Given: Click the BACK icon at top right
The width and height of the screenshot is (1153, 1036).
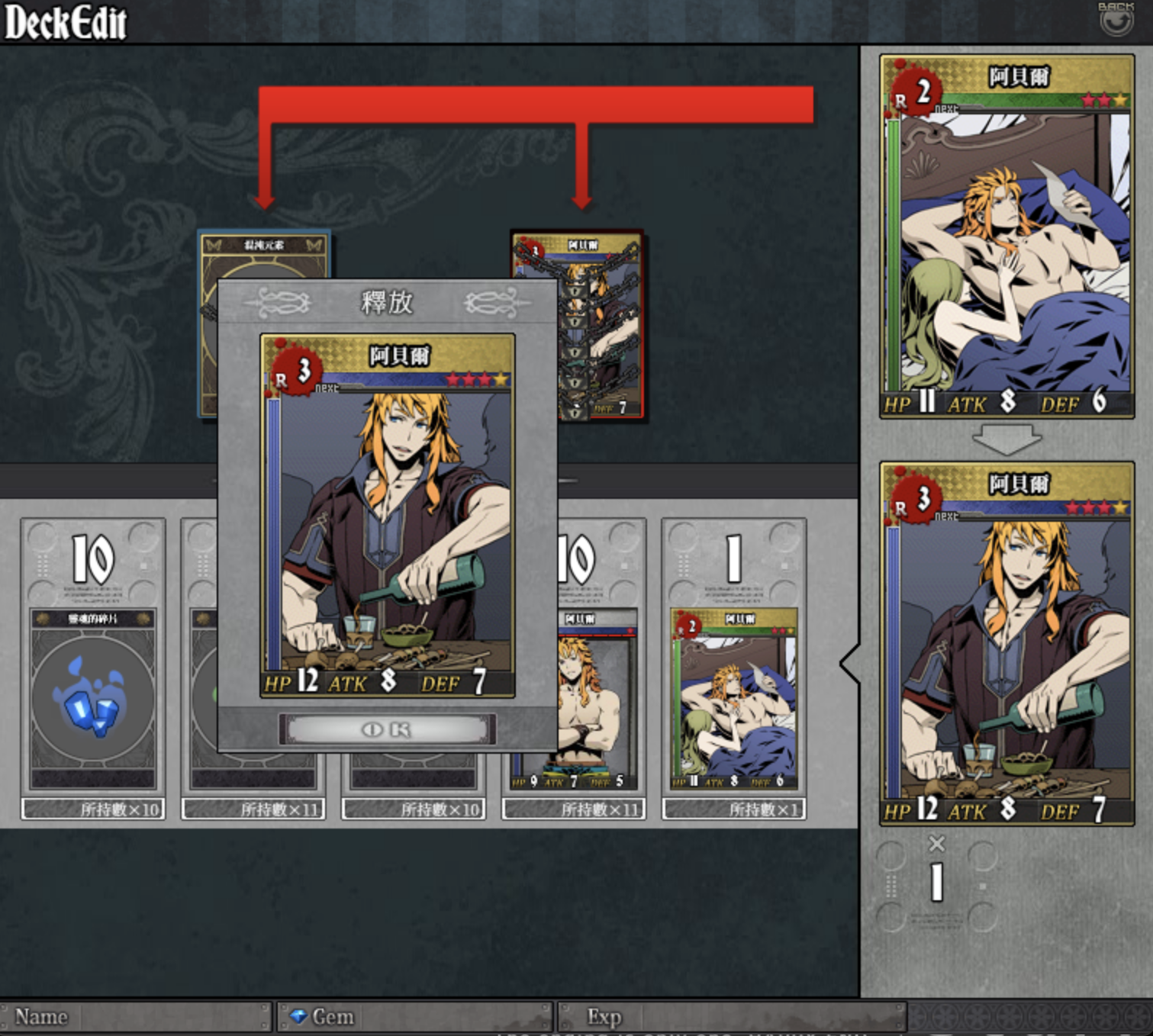Looking at the screenshot, I should [x=1116, y=18].
